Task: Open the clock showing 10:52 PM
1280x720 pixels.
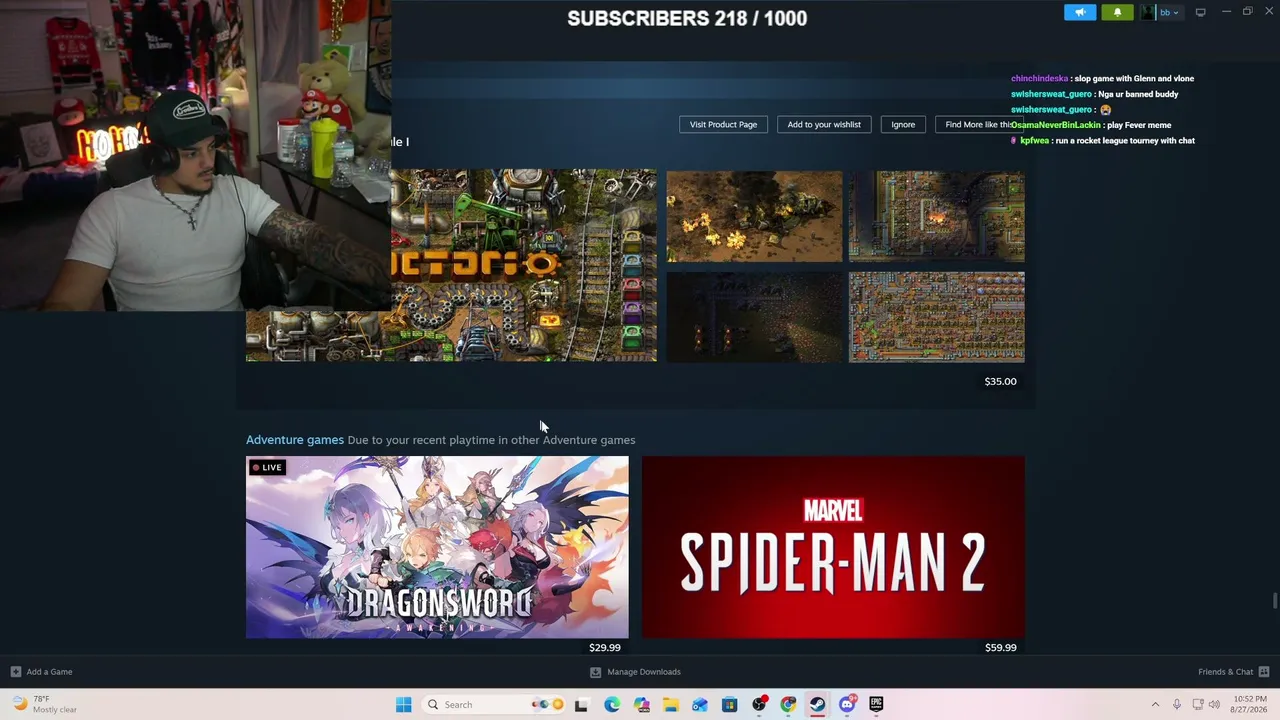Action: click(1249, 705)
